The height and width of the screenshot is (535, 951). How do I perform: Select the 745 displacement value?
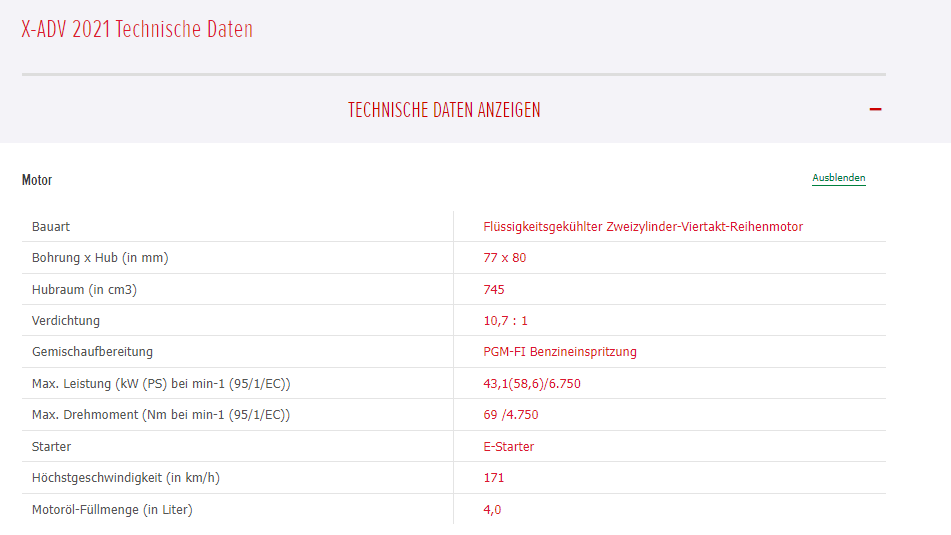click(x=494, y=290)
